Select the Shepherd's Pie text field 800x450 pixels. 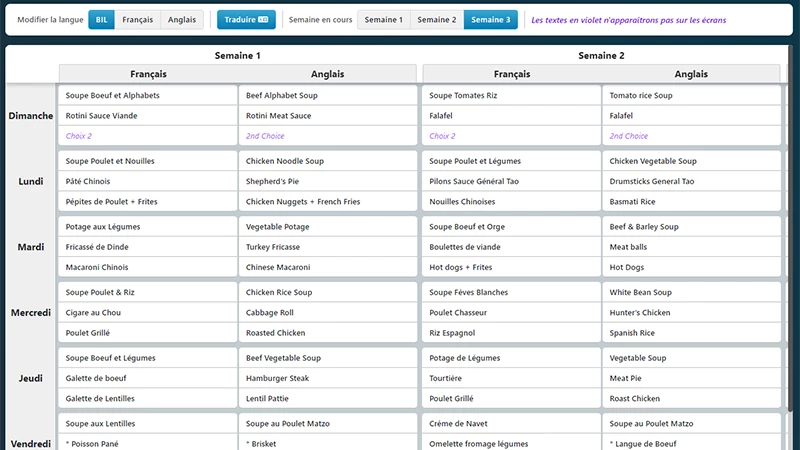tap(328, 181)
